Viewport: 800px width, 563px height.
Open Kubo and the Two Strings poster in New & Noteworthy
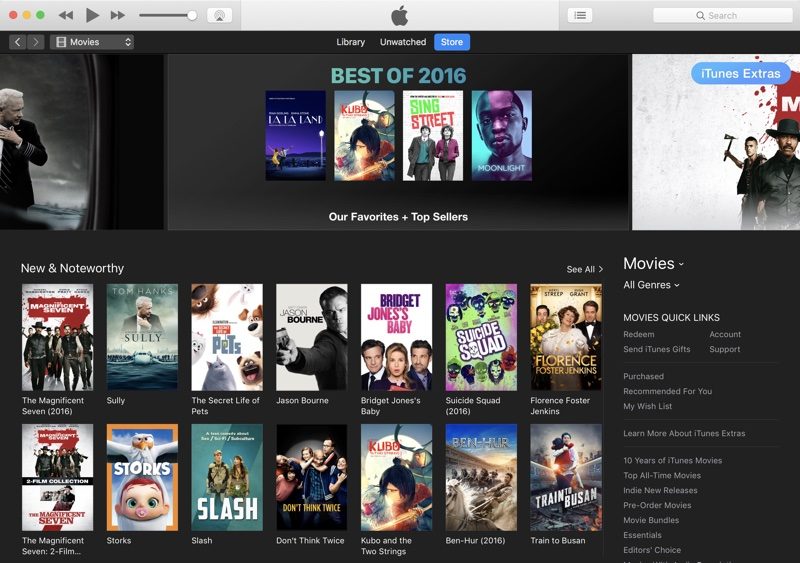[396, 477]
